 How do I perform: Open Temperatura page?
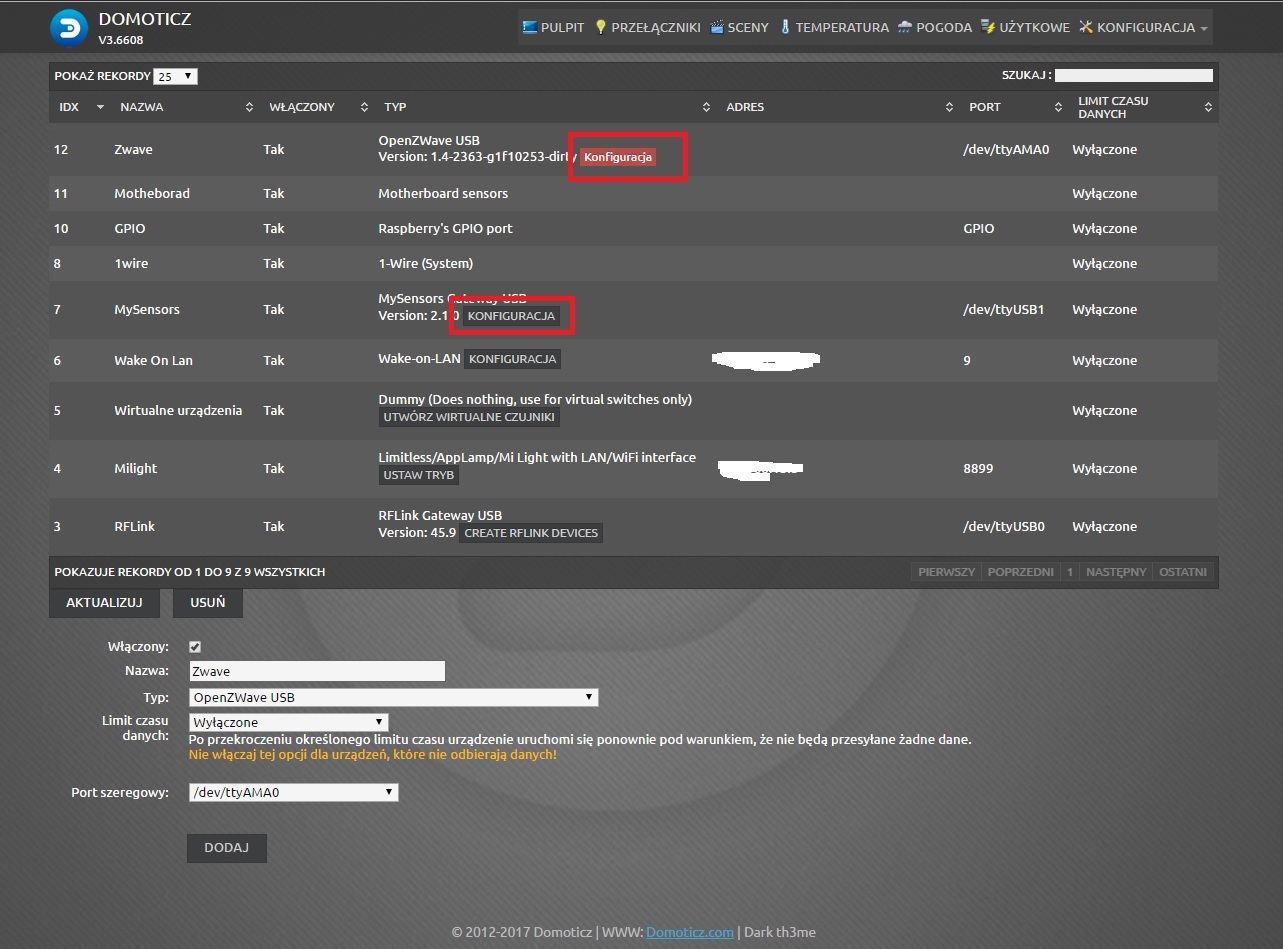pyautogui.click(x=834, y=27)
